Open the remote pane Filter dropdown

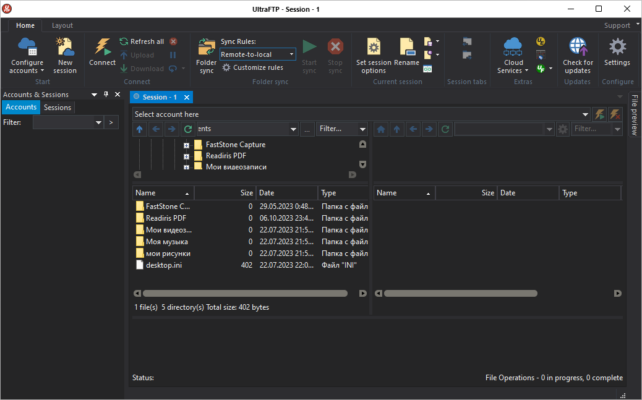click(x=617, y=129)
